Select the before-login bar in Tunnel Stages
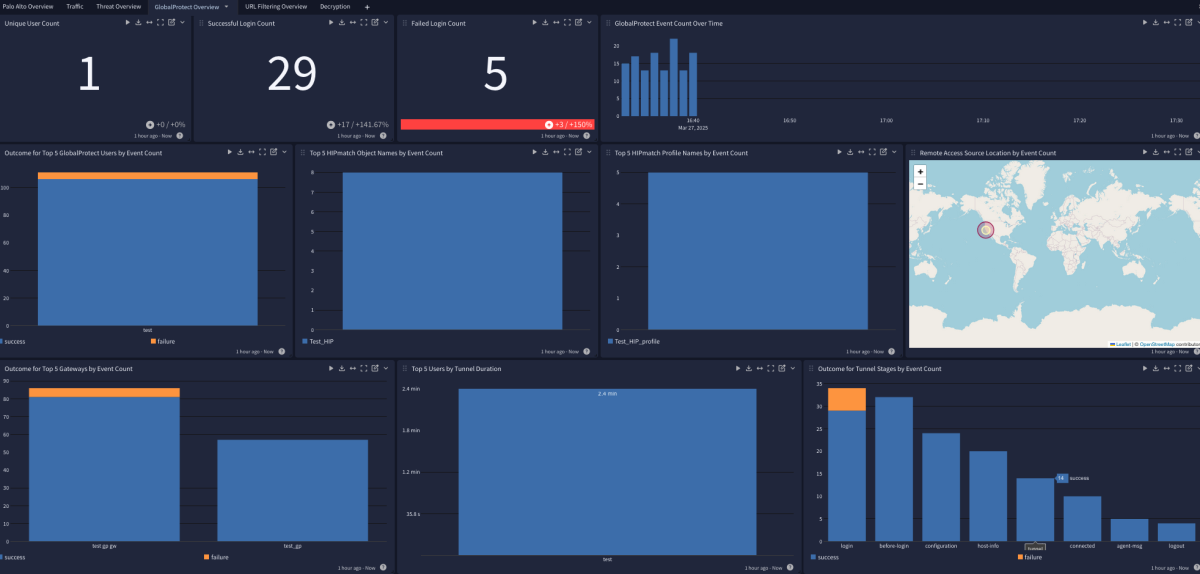The image size is (1200, 574). click(894, 468)
